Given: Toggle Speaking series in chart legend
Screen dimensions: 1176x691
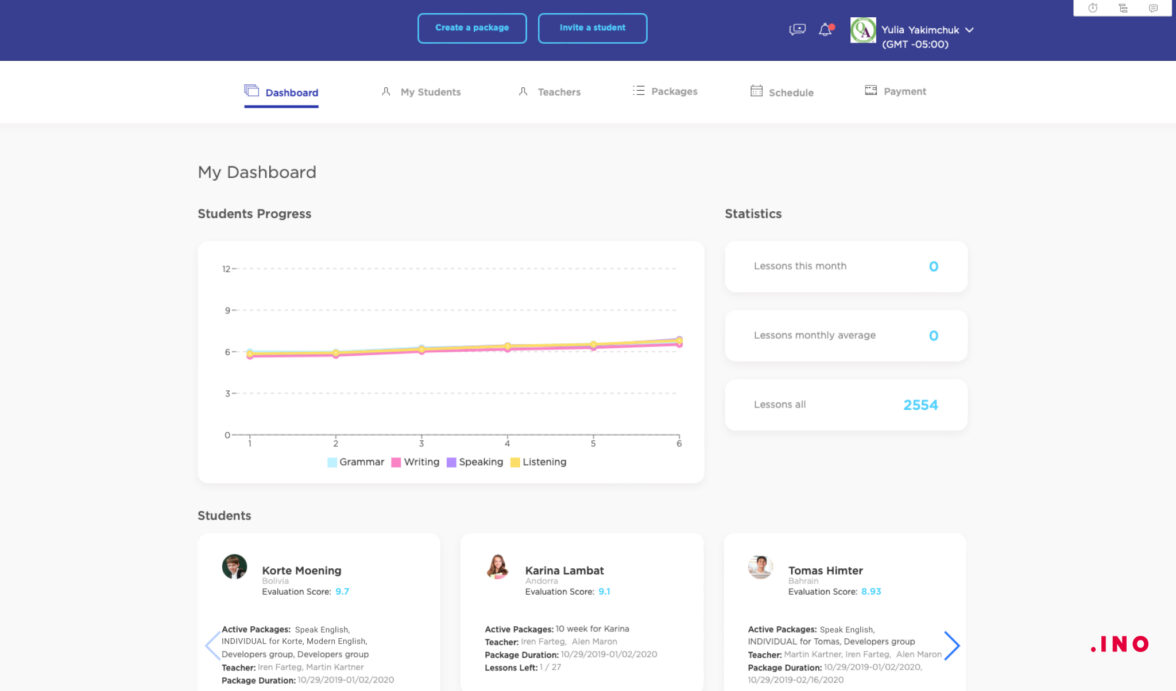Looking at the screenshot, I should [474, 462].
